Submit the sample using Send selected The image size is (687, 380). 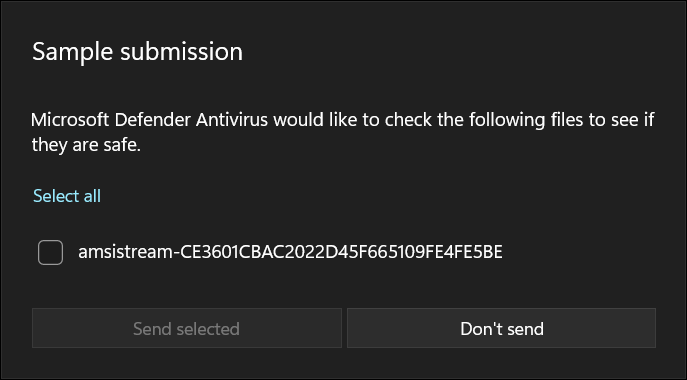(x=187, y=328)
